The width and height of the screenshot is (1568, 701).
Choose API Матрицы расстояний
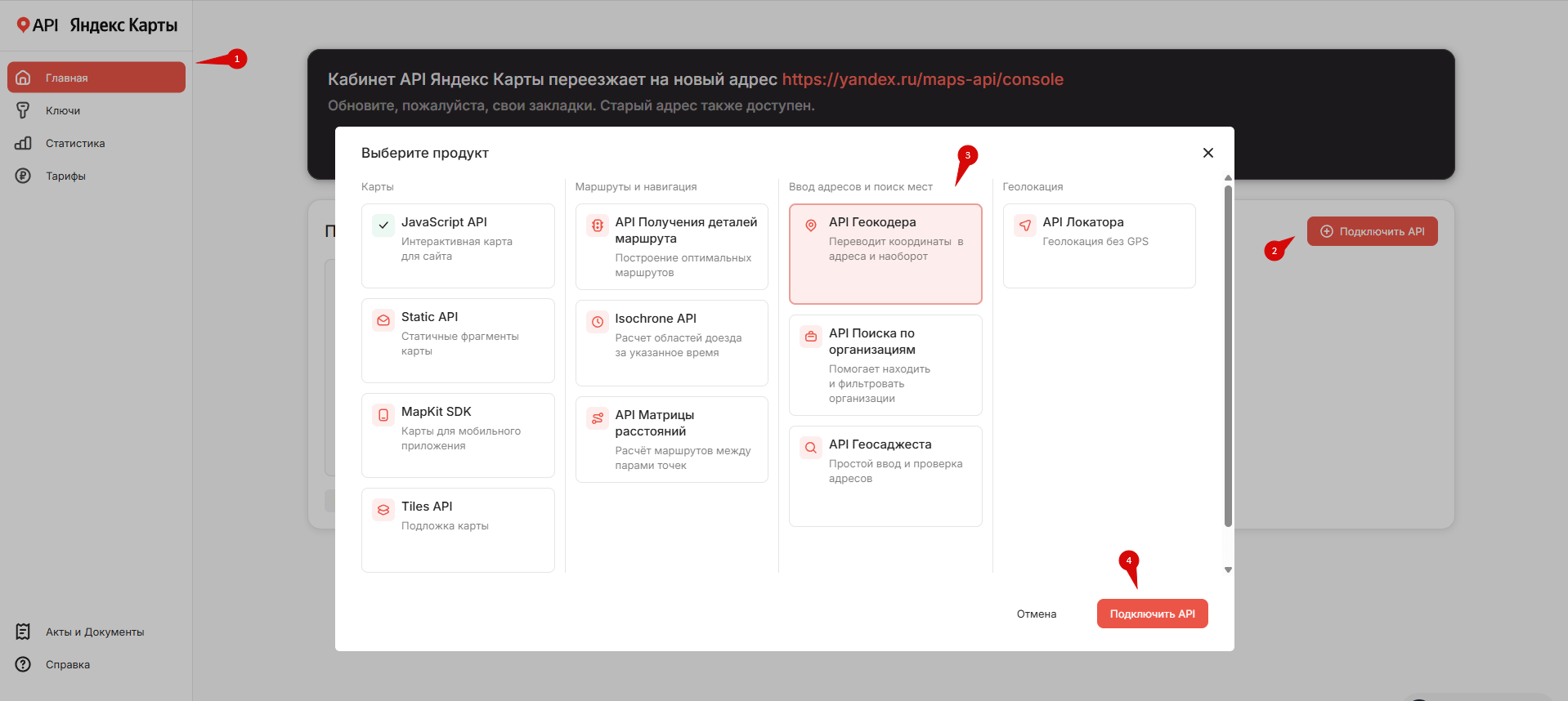point(672,440)
